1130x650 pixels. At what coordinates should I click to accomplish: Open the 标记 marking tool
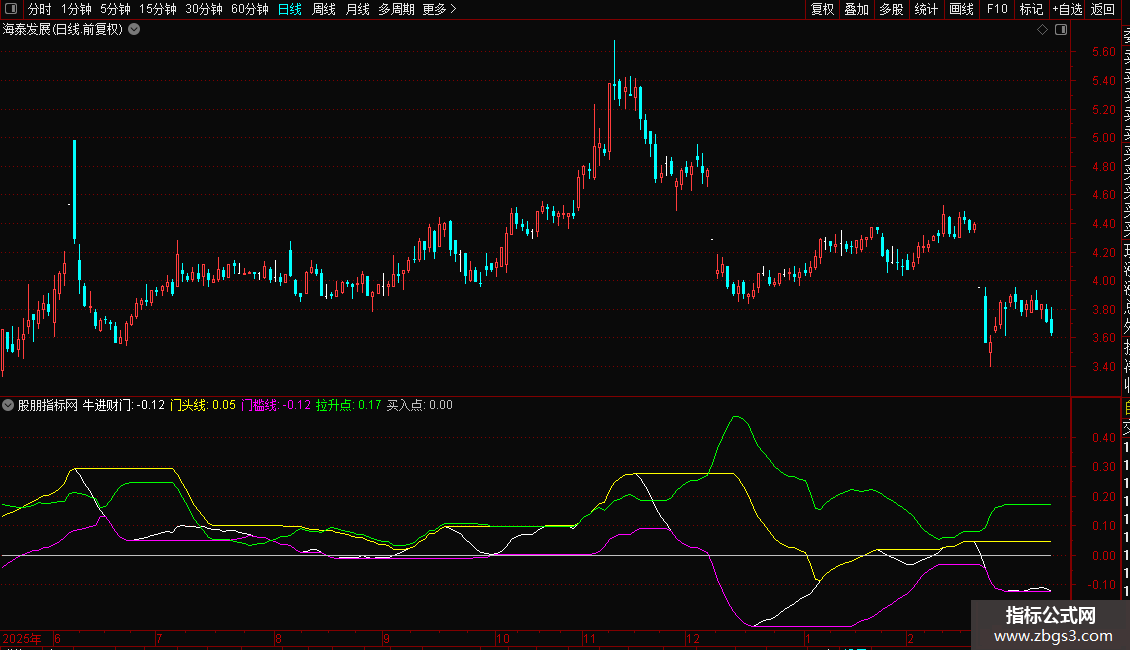point(1031,10)
